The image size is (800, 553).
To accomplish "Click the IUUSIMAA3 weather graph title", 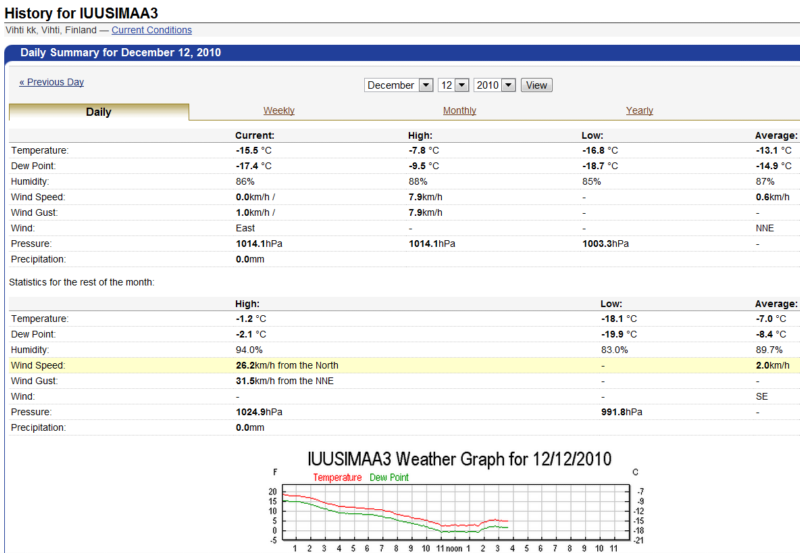I will point(458,459).
